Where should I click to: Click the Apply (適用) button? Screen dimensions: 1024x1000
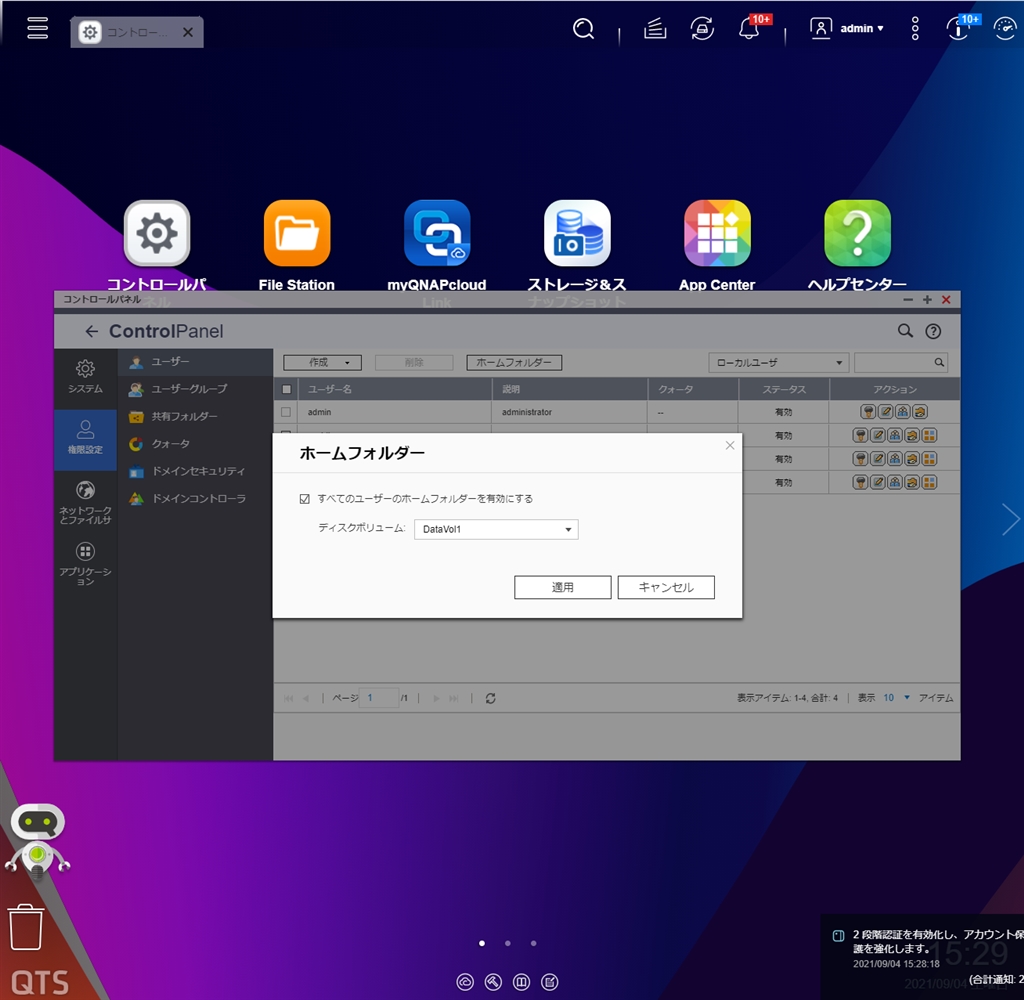(x=562, y=587)
